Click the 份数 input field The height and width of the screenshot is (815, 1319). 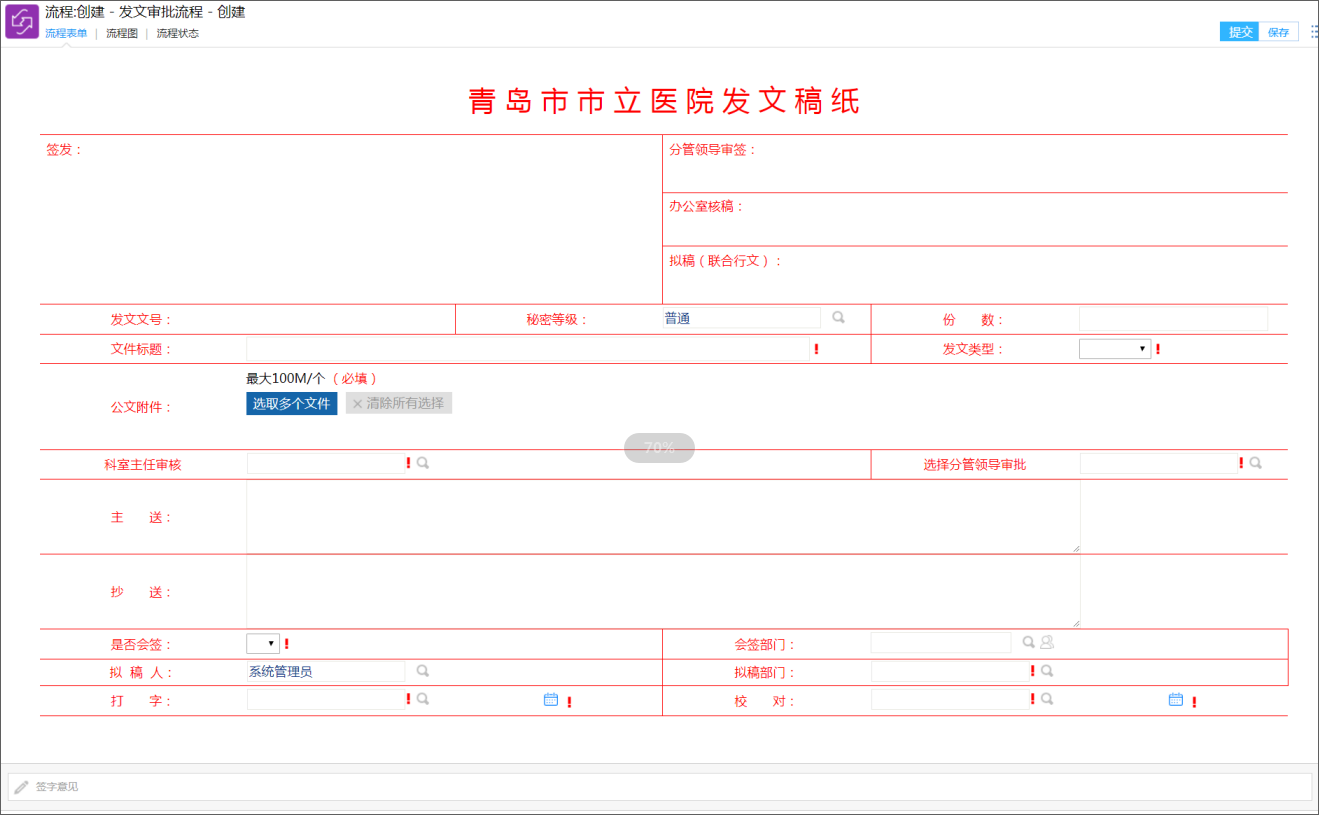pos(1173,319)
